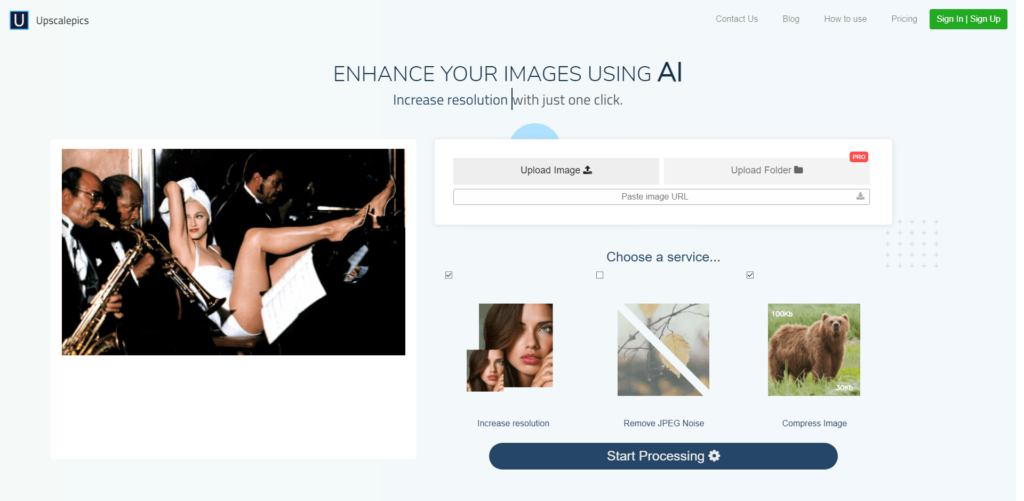
Task: Click the Upload Folder button
Action: point(767,170)
